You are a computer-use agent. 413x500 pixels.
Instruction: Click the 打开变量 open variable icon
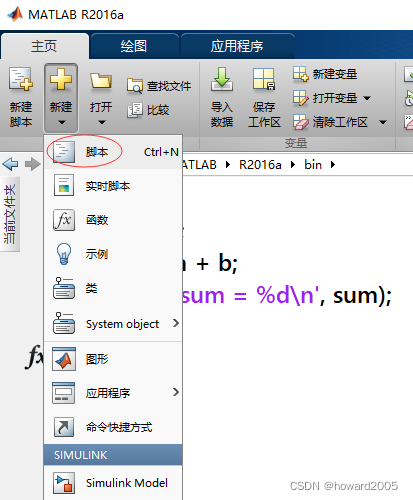301,98
